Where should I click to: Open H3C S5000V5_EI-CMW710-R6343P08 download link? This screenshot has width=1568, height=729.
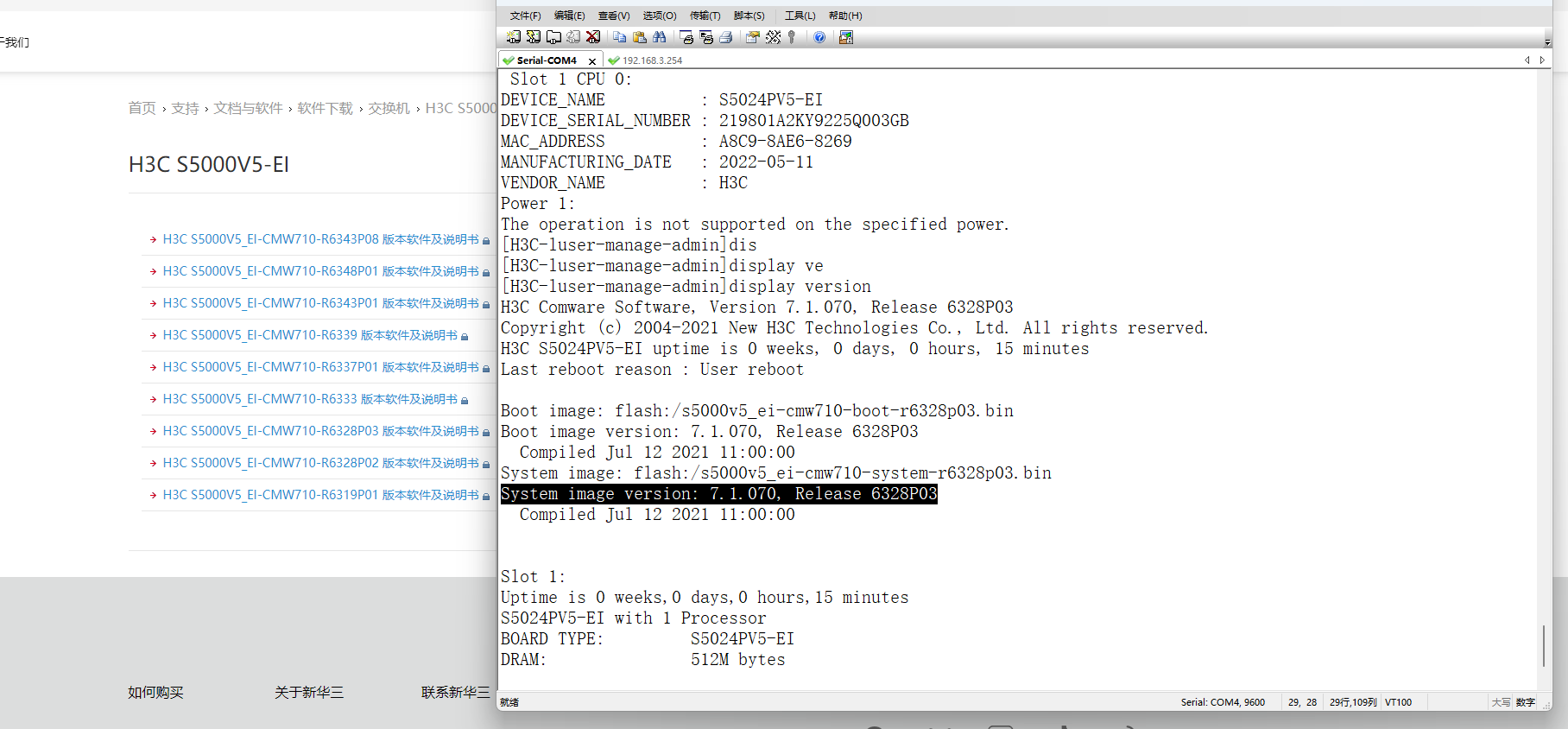(x=320, y=239)
